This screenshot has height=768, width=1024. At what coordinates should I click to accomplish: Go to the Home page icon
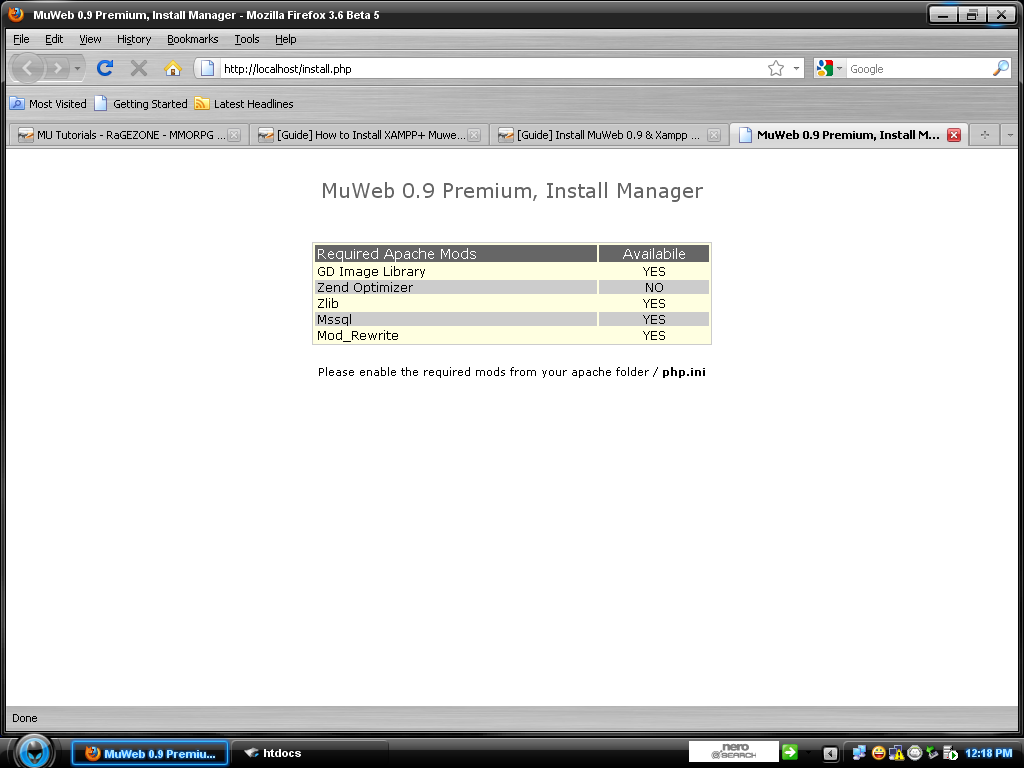click(x=172, y=68)
